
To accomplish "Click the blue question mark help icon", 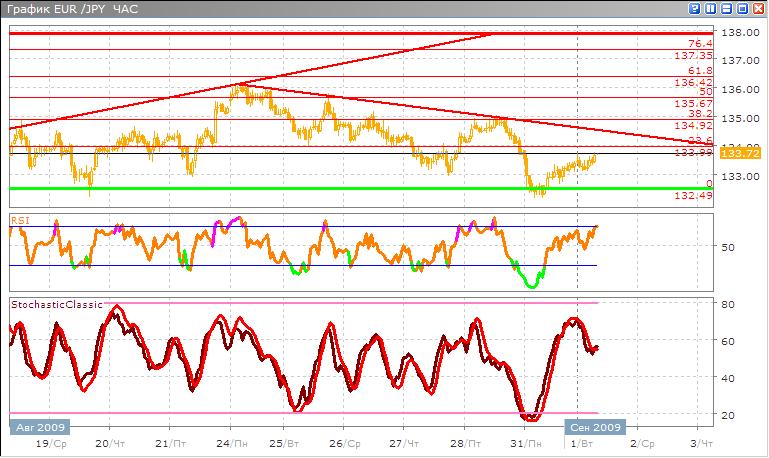I will [694, 8].
